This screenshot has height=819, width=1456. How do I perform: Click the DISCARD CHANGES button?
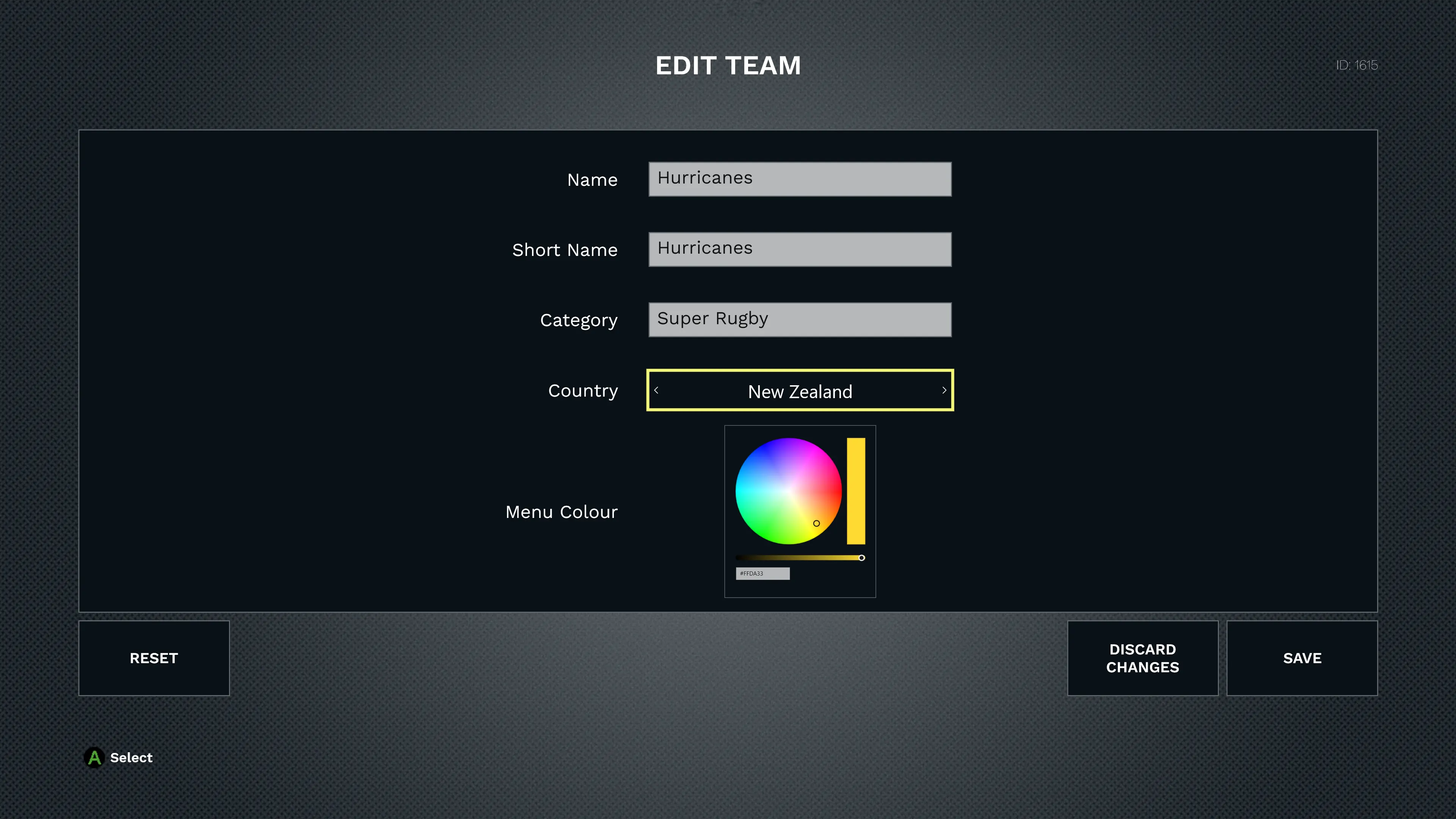pos(1142,658)
